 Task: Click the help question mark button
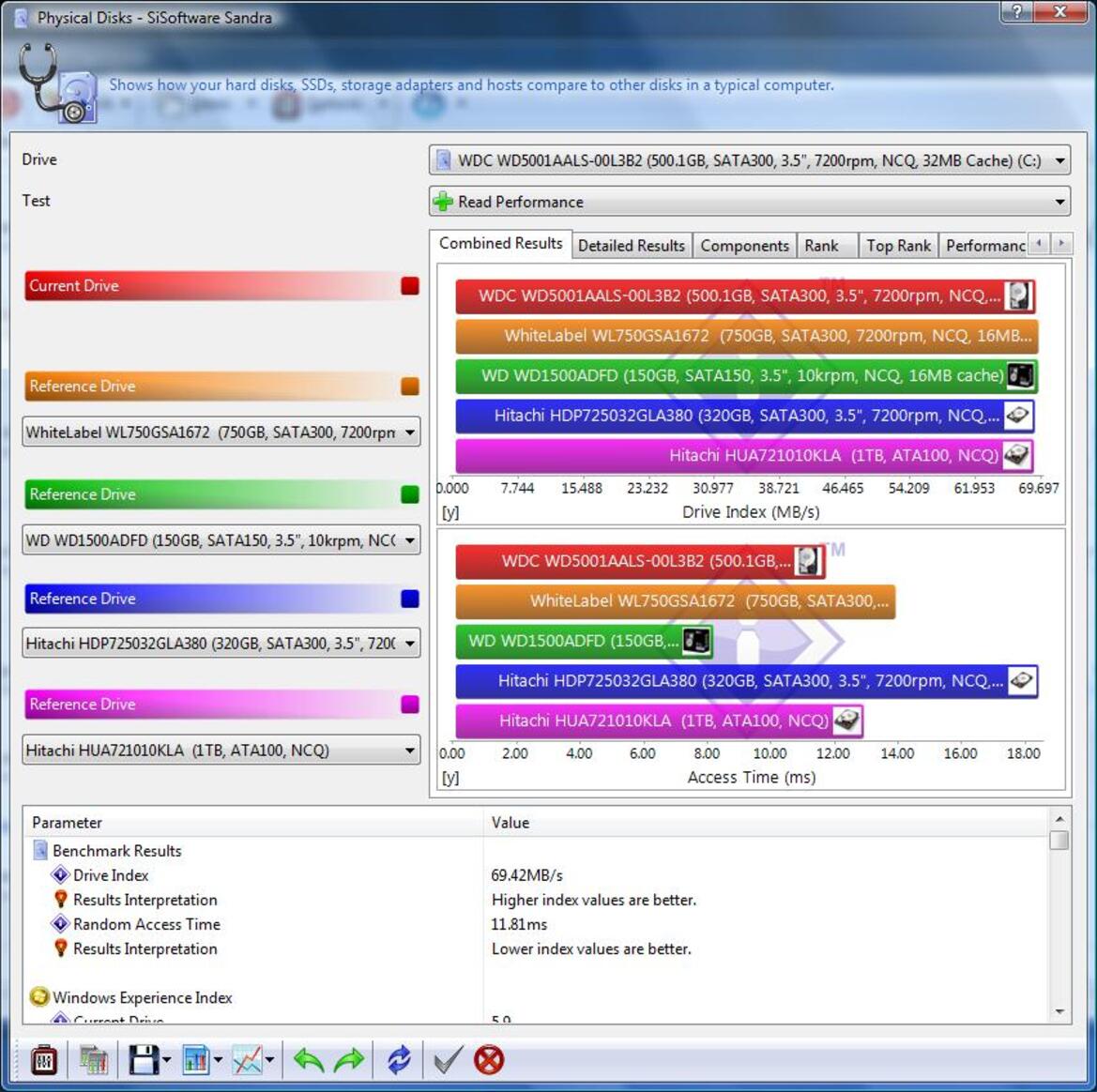click(x=1016, y=11)
